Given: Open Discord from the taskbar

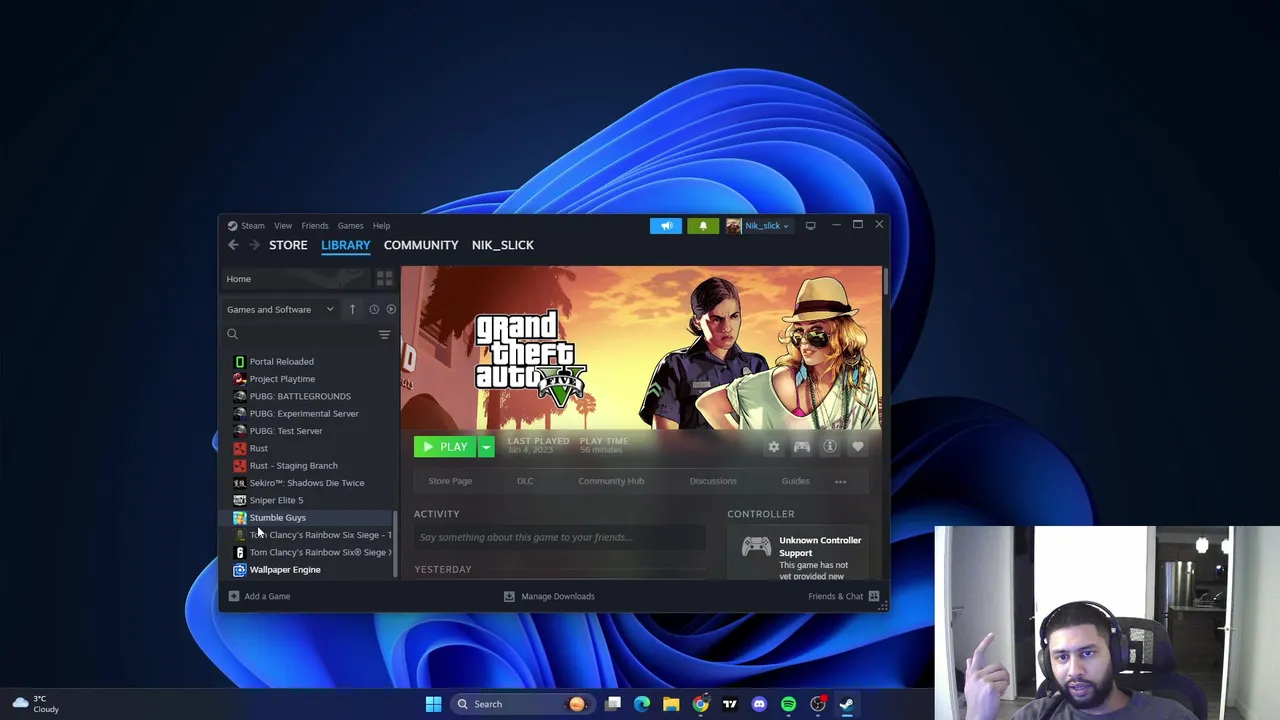Looking at the screenshot, I should (759, 704).
